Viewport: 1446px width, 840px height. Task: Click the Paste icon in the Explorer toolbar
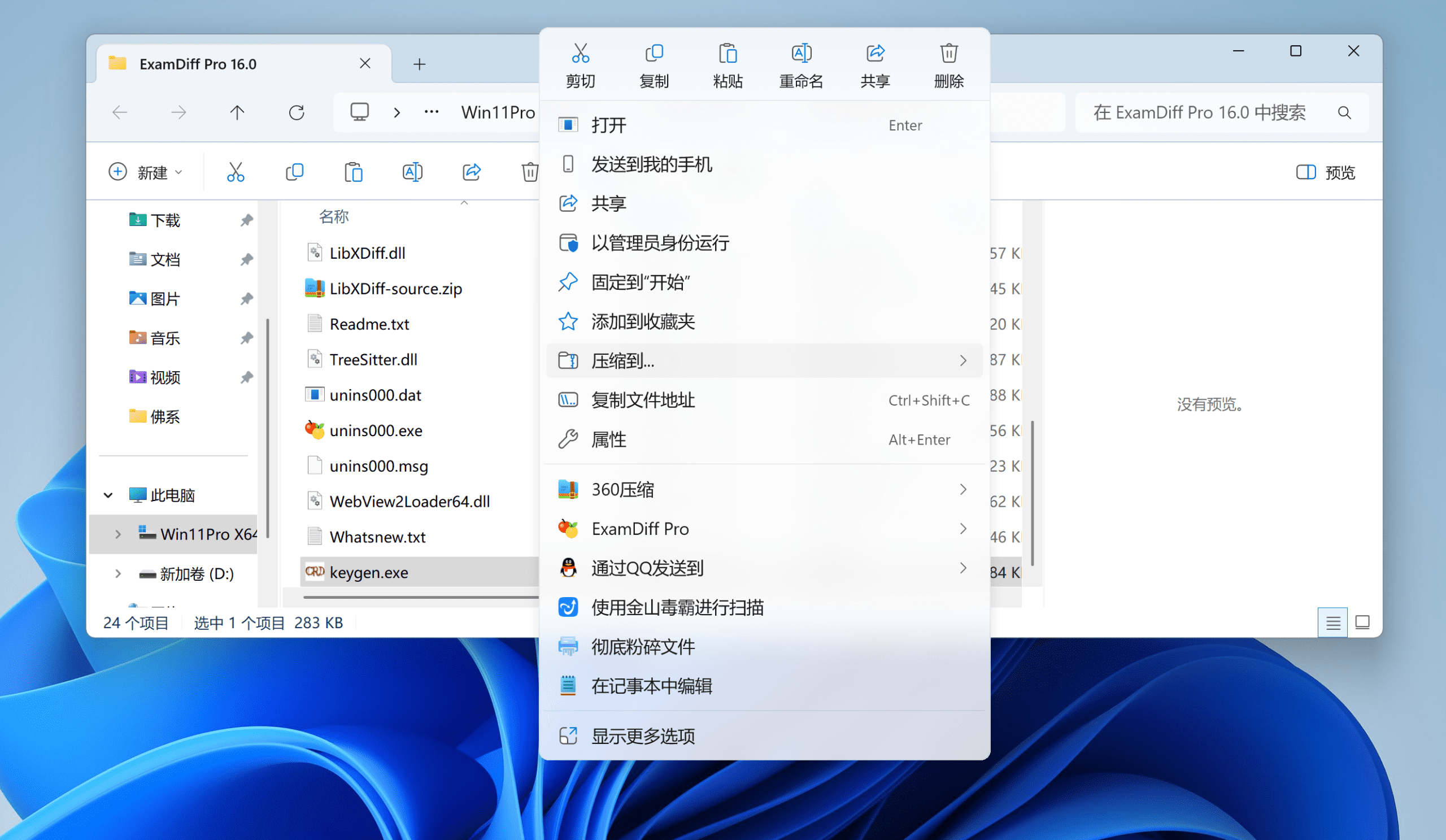click(354, 172)
